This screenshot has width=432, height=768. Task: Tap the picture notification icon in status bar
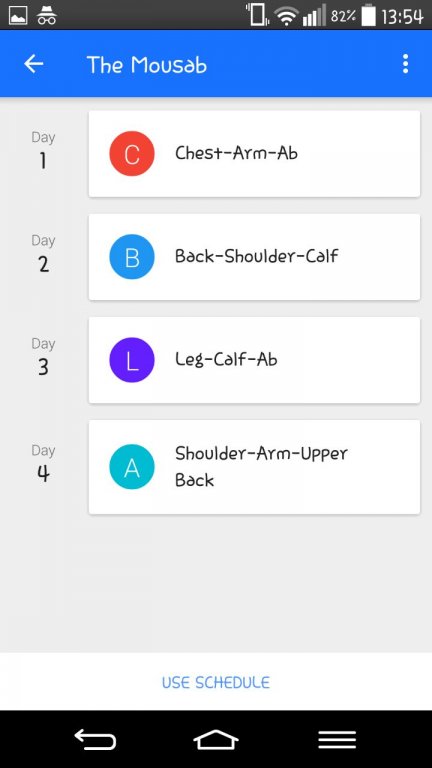[18, 16]
